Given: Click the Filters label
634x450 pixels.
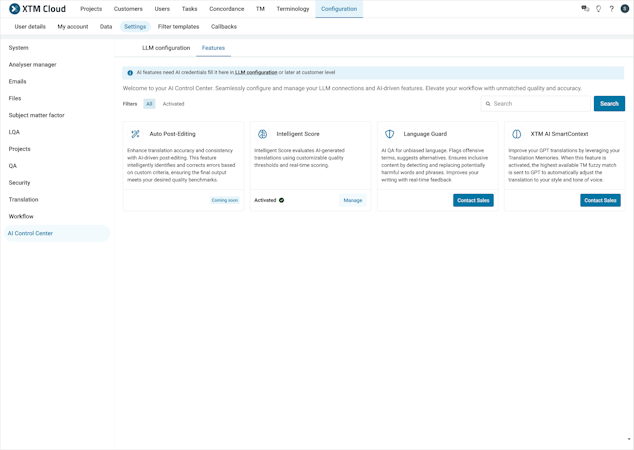Looking at the screenshot, I should pos(130,104).
